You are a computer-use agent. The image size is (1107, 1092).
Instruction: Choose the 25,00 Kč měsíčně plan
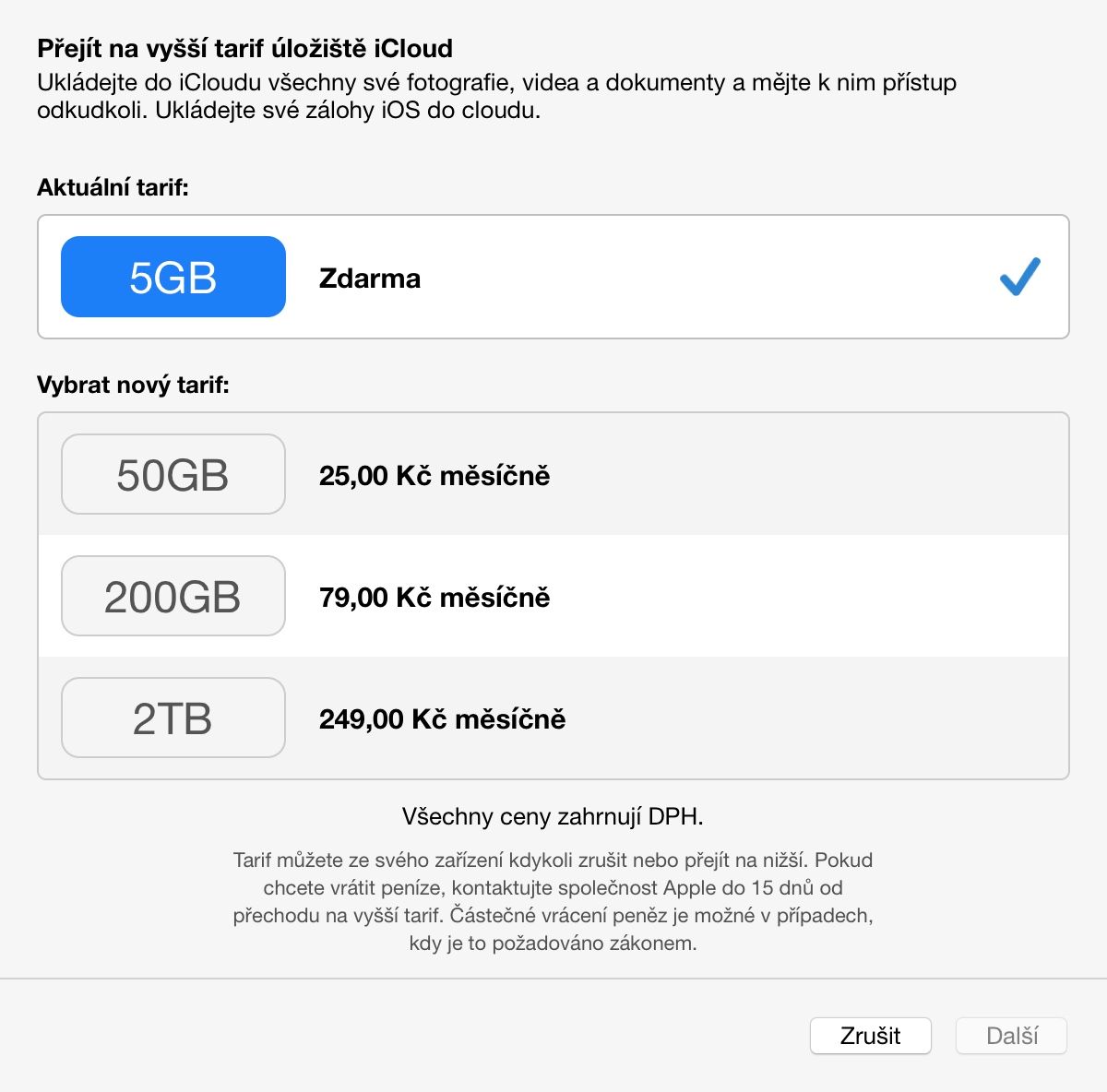coord(434,476)
